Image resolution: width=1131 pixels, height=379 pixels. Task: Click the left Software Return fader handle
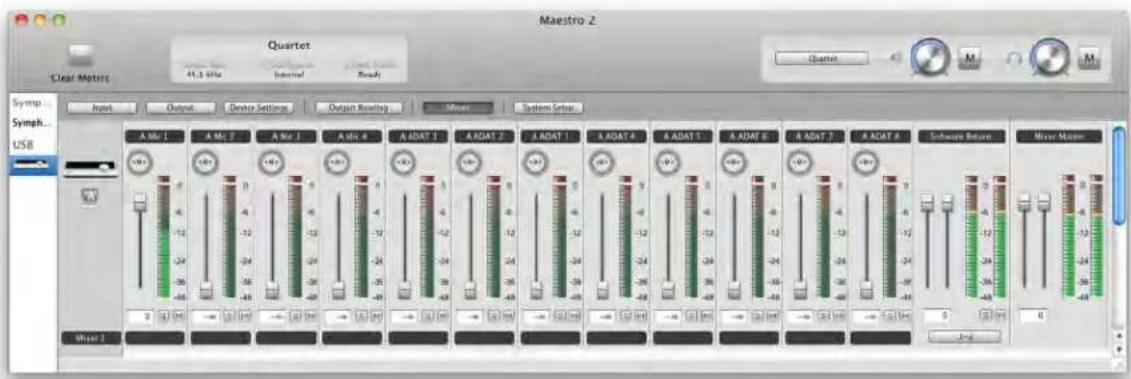928,202
